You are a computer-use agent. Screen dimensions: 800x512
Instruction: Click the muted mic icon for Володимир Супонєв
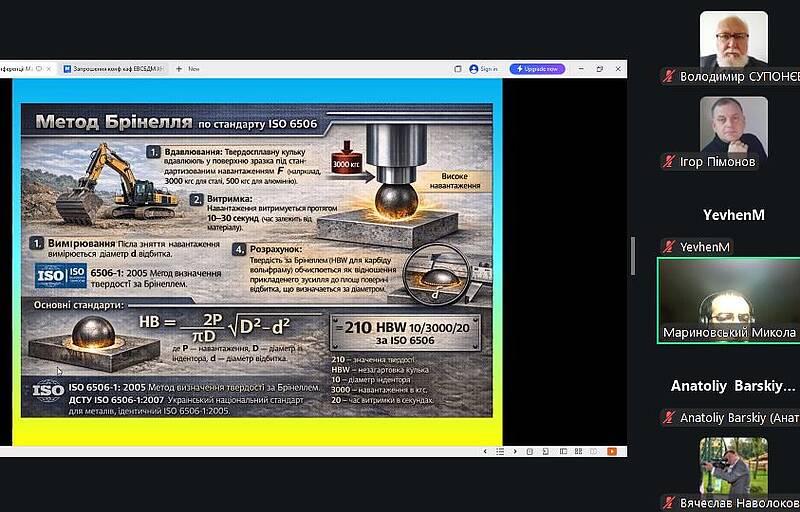pos(668,76)
